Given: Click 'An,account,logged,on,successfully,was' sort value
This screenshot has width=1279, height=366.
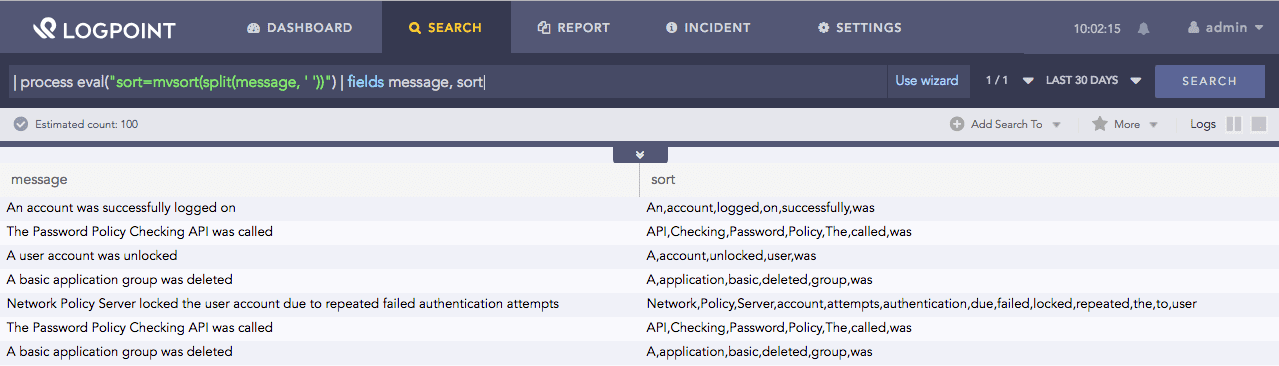Looking at the screenshot, I should 760,208.
